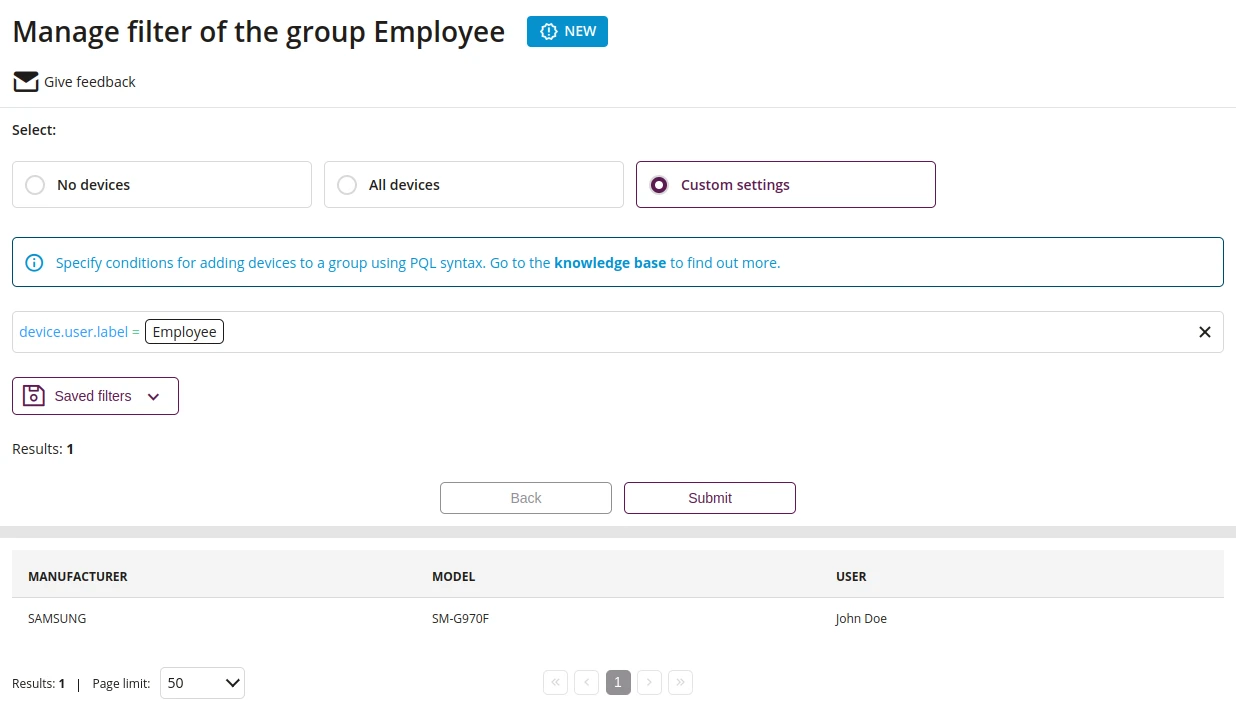Click the USER column header
Screen dimensions: 1236x720
pos(851,577)
